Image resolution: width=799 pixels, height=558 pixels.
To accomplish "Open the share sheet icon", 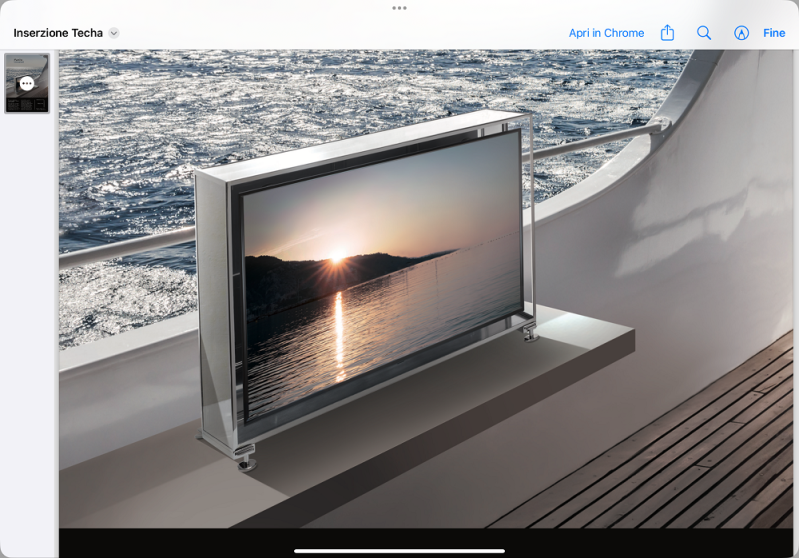I will [667, 33].
